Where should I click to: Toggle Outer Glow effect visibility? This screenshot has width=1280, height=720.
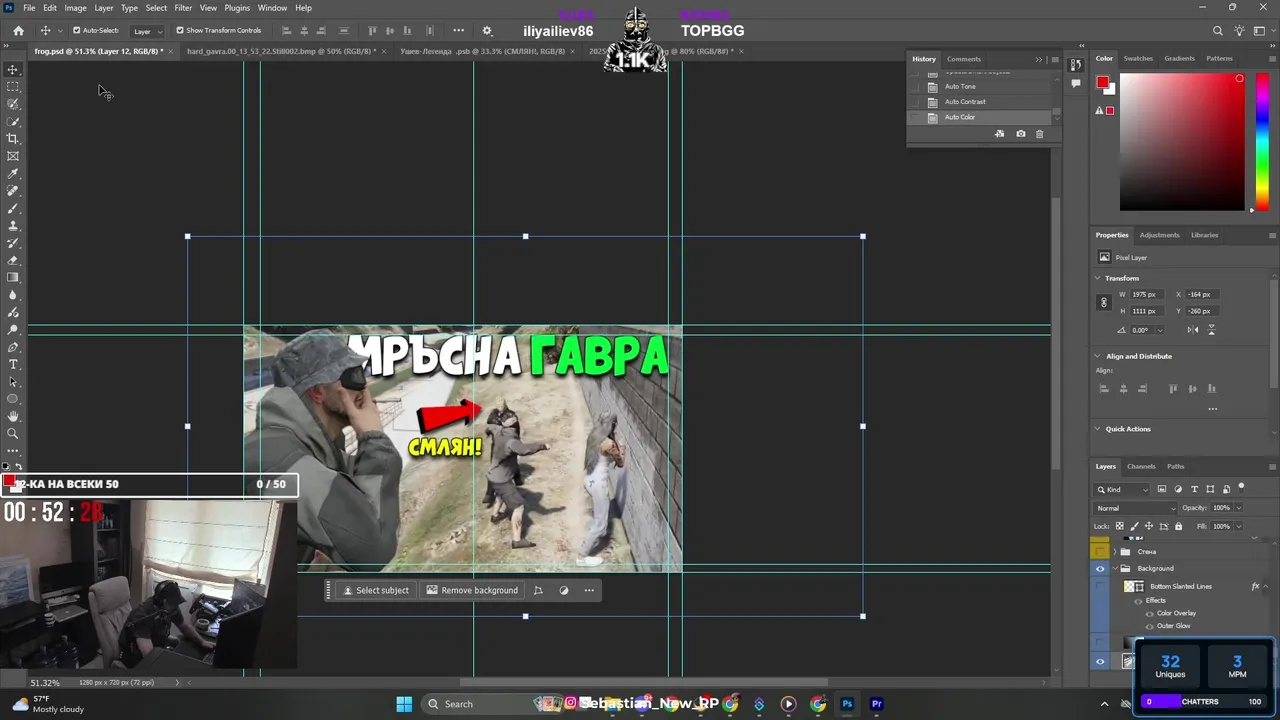(1149, 626)
